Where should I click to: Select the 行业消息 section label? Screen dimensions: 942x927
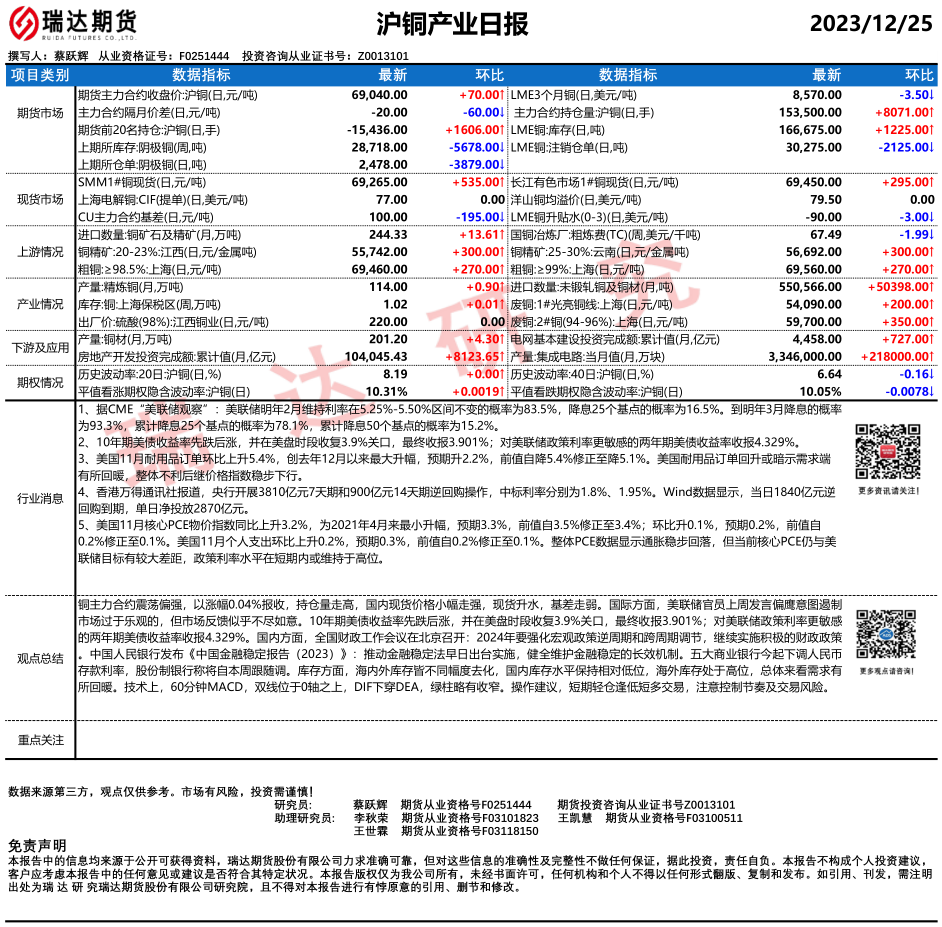(x=40, y=496)
